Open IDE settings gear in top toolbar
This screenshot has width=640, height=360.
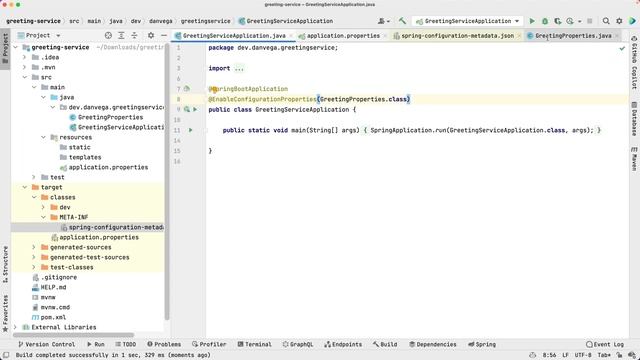point(619,21)
